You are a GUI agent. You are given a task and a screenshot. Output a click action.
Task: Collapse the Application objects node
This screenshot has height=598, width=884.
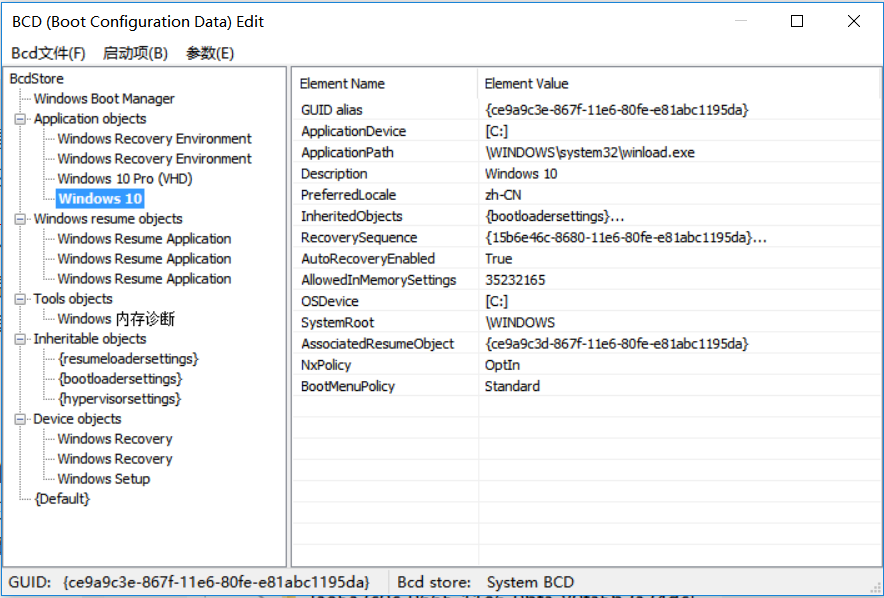point(20,119)
